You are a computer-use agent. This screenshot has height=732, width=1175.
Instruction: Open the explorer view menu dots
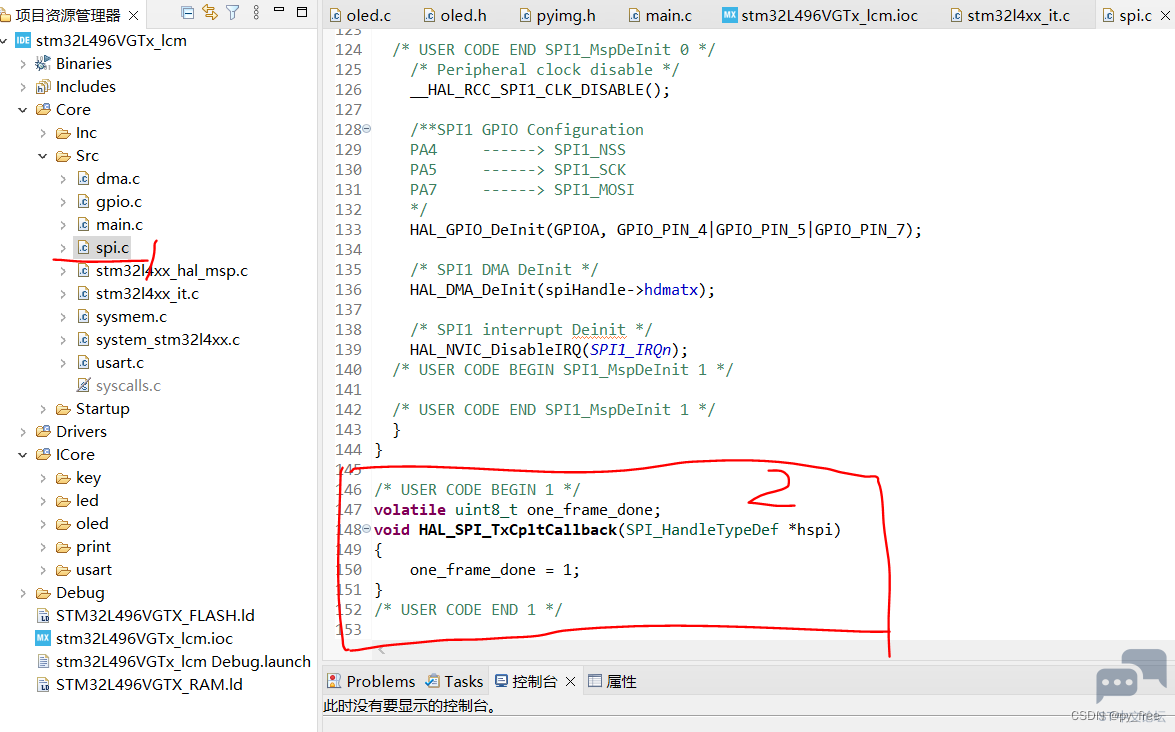click(256, 12)
